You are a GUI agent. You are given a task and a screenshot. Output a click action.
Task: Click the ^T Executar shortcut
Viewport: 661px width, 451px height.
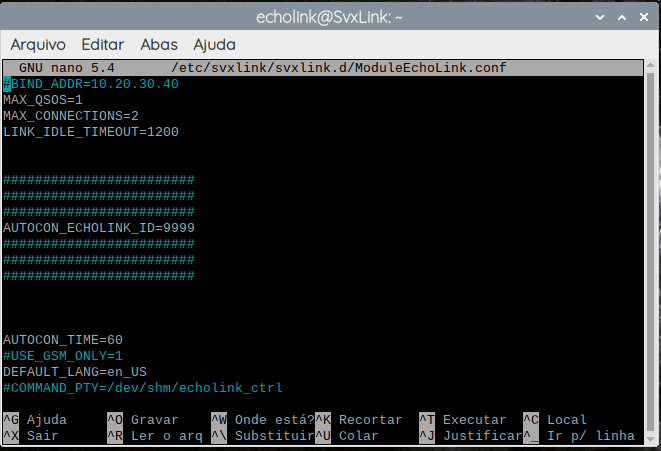(462, 420)
